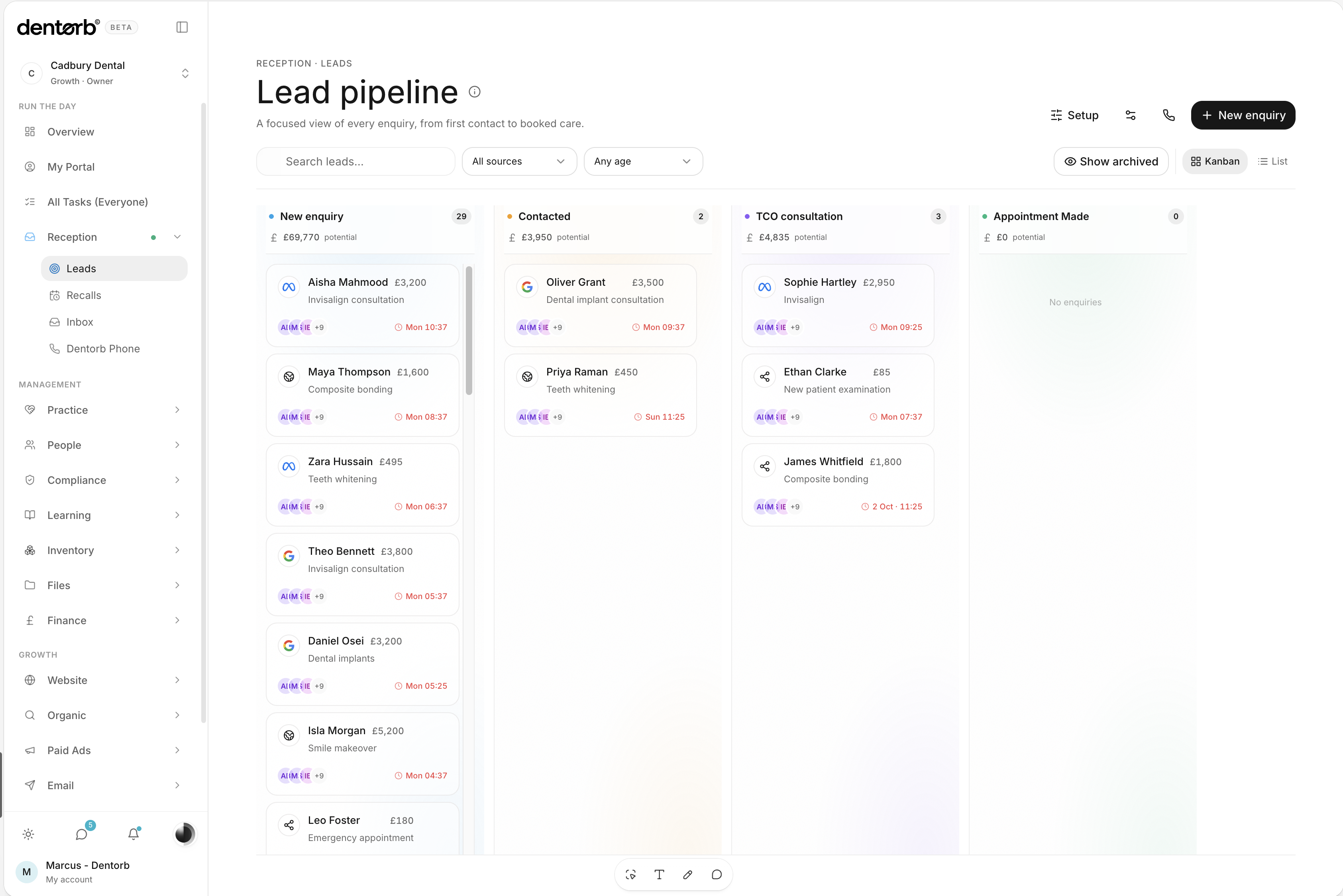Image resolution: width=1343 pixels, height=896 pixels.
Task: Open the Setup button
Action: (1074, 115)
